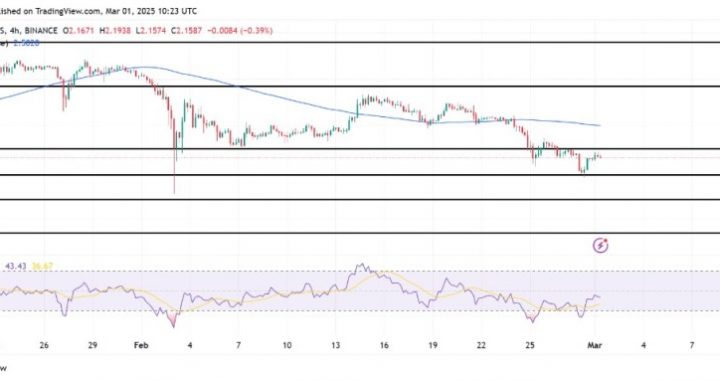Click the "26" date axis label

44,345
